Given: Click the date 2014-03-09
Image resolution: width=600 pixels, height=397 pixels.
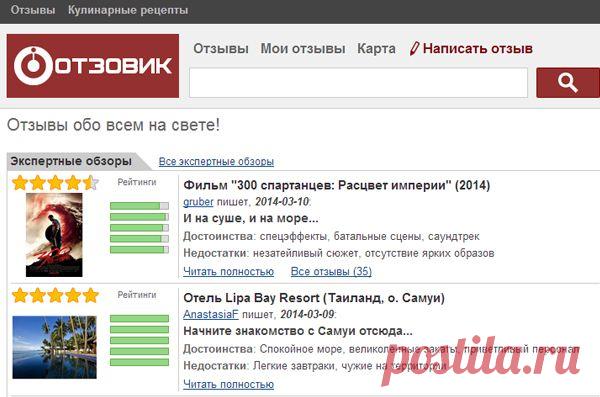Looking at the screenshot, I should [307, 314].
